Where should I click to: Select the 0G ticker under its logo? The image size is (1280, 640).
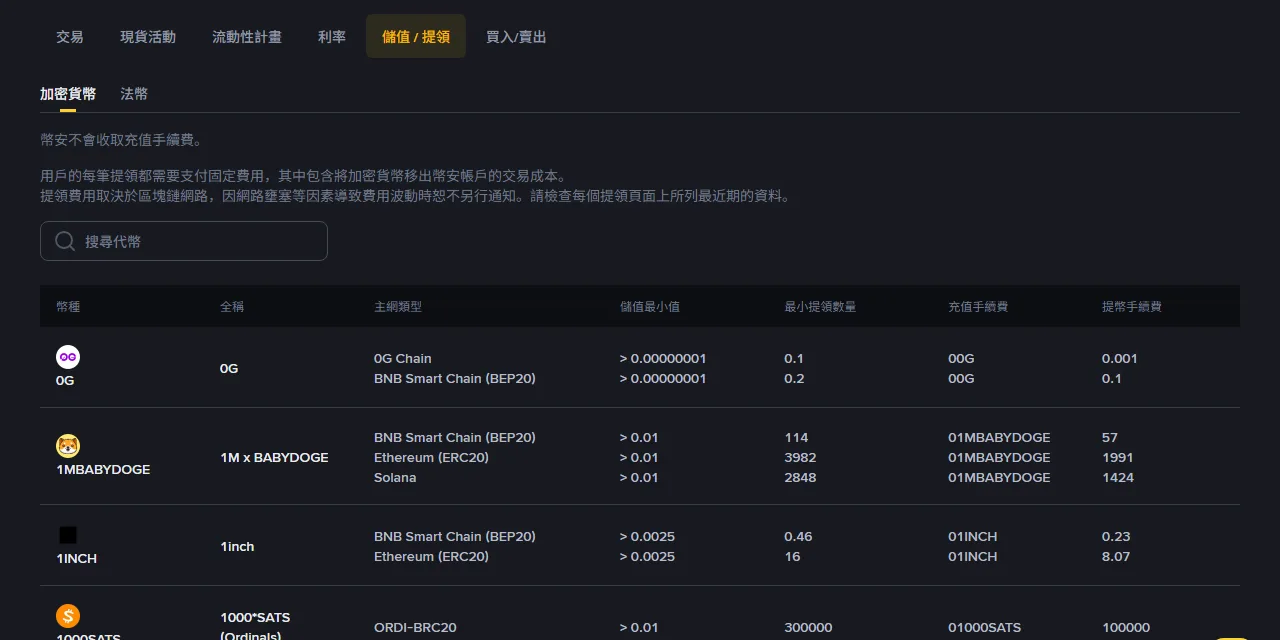65,381
